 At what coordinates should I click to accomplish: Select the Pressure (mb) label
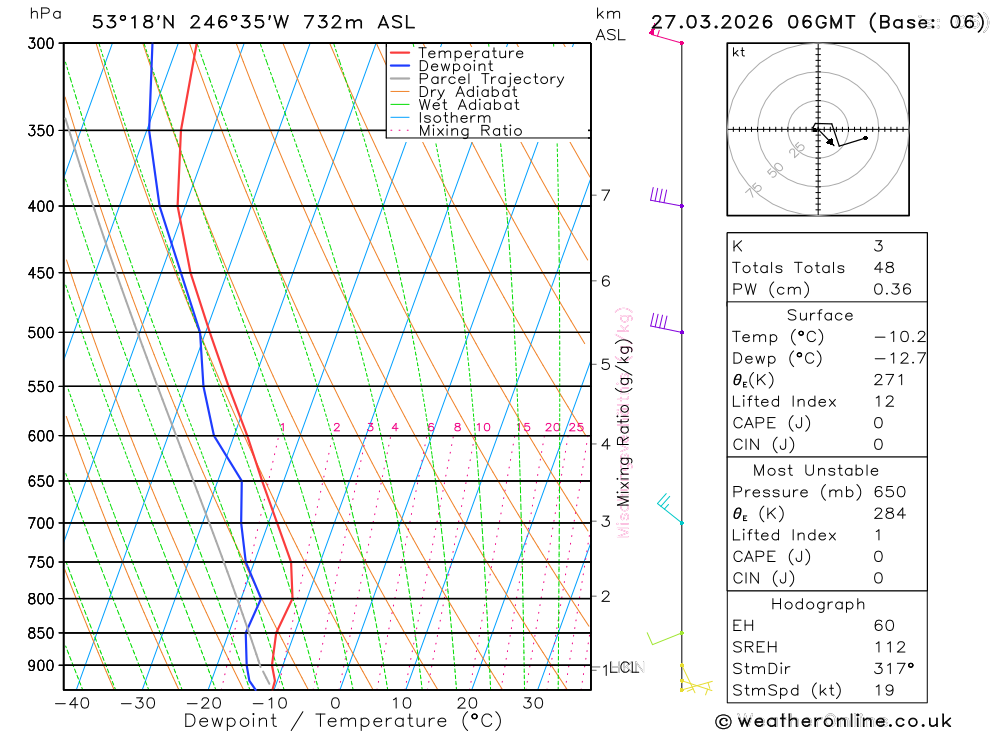pos(797,492)
